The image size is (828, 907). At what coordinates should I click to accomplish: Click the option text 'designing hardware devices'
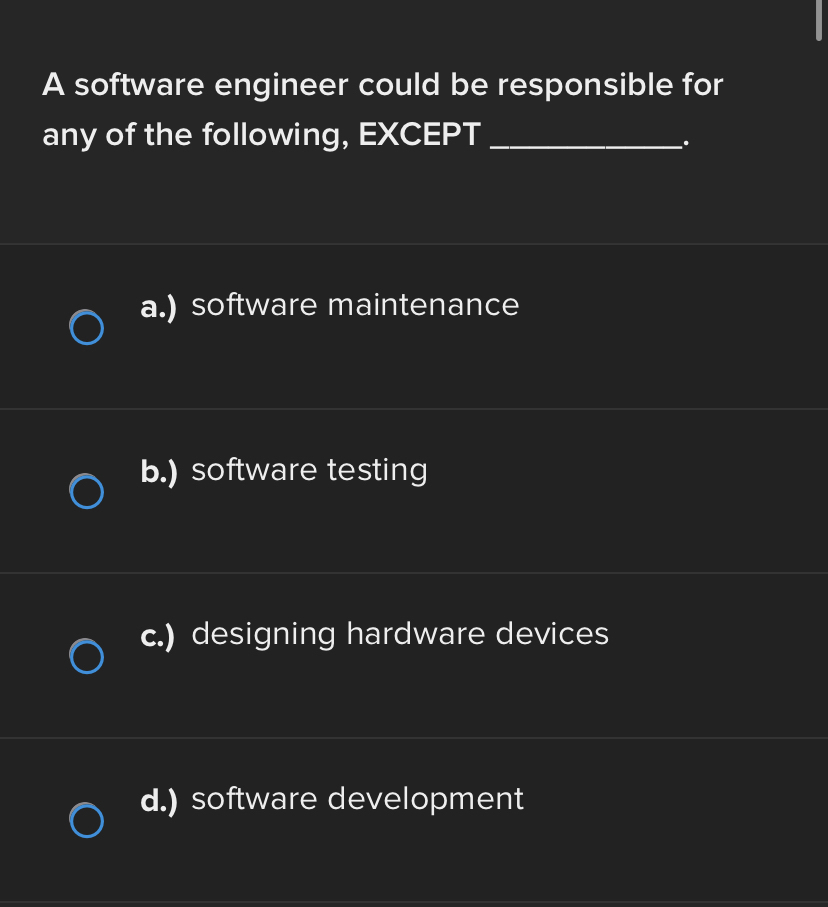400,634
